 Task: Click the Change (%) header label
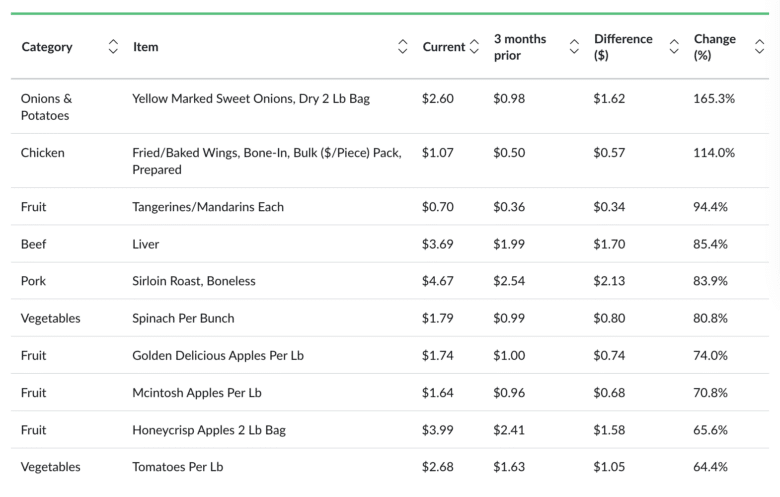click(714, 47)
